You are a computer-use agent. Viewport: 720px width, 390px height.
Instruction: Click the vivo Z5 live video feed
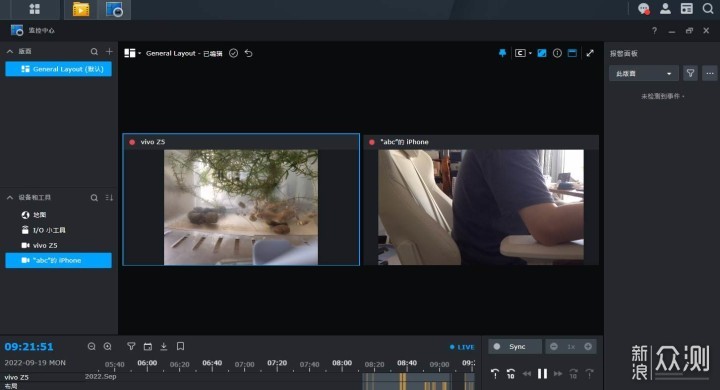(x=241, y=207)
